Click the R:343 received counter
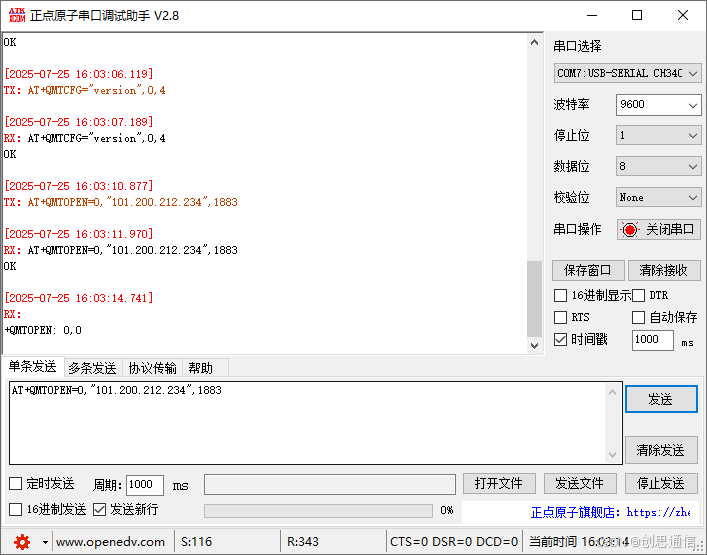707x555 pixels. (303, 541)
